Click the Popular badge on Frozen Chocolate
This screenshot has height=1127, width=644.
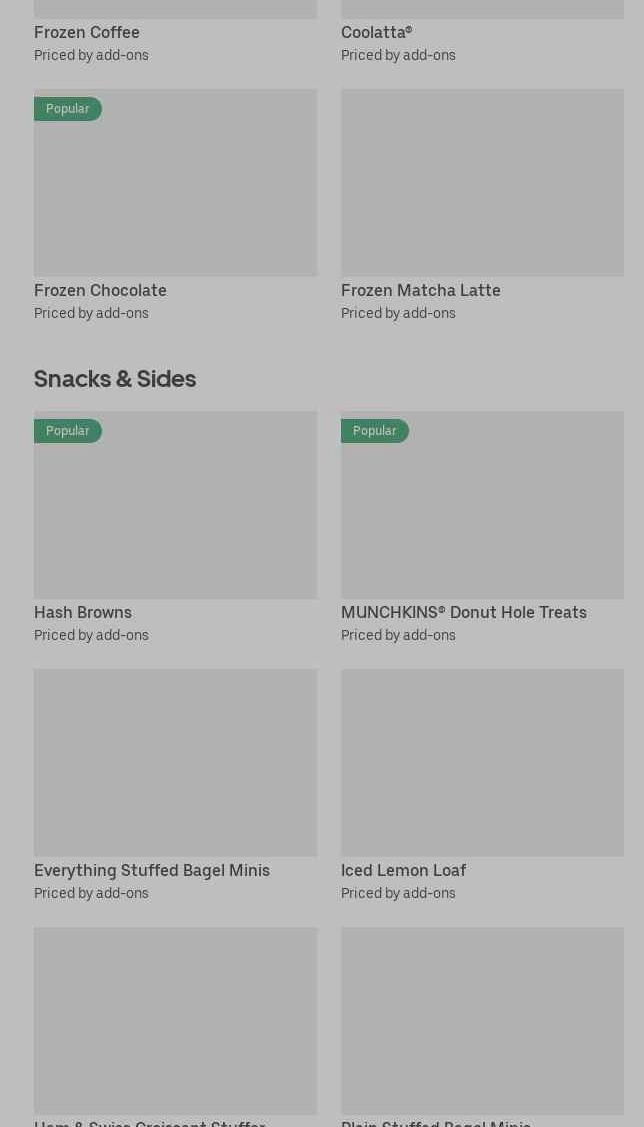(67, 109)
